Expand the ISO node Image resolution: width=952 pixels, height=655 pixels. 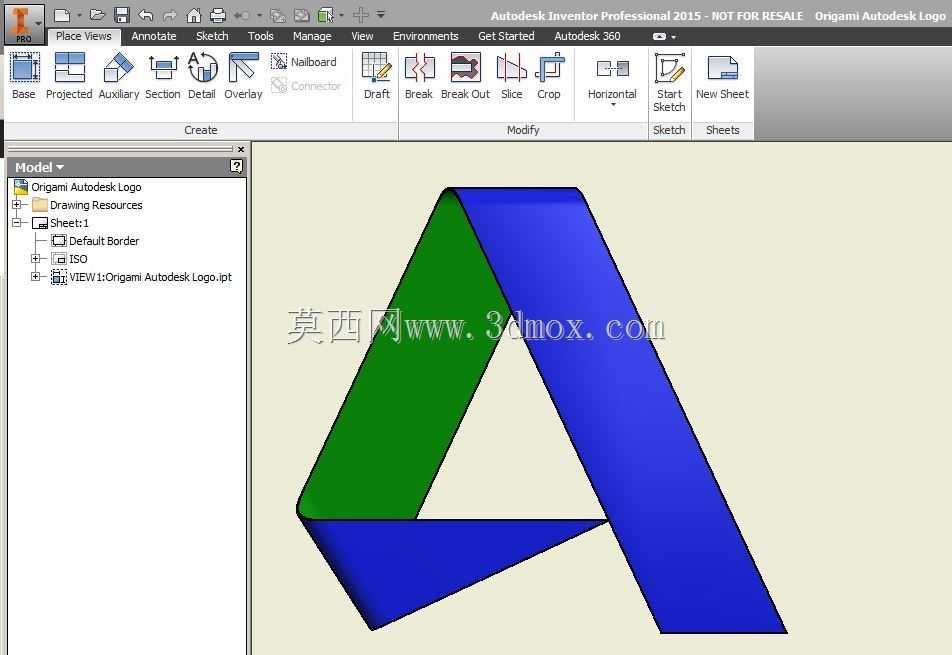35,259
